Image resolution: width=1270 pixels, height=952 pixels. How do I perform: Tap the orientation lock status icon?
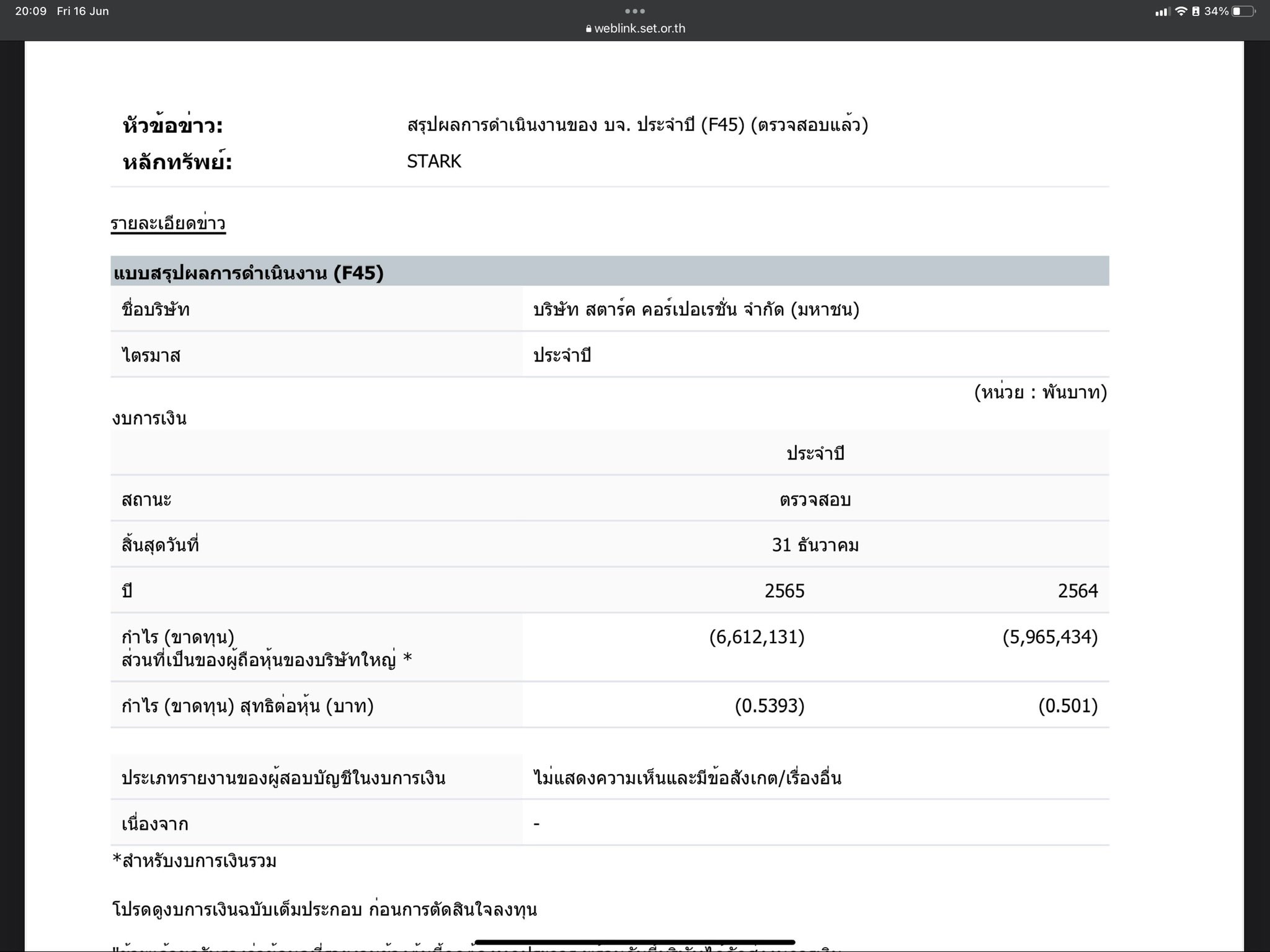click(x=1195, y=11)
